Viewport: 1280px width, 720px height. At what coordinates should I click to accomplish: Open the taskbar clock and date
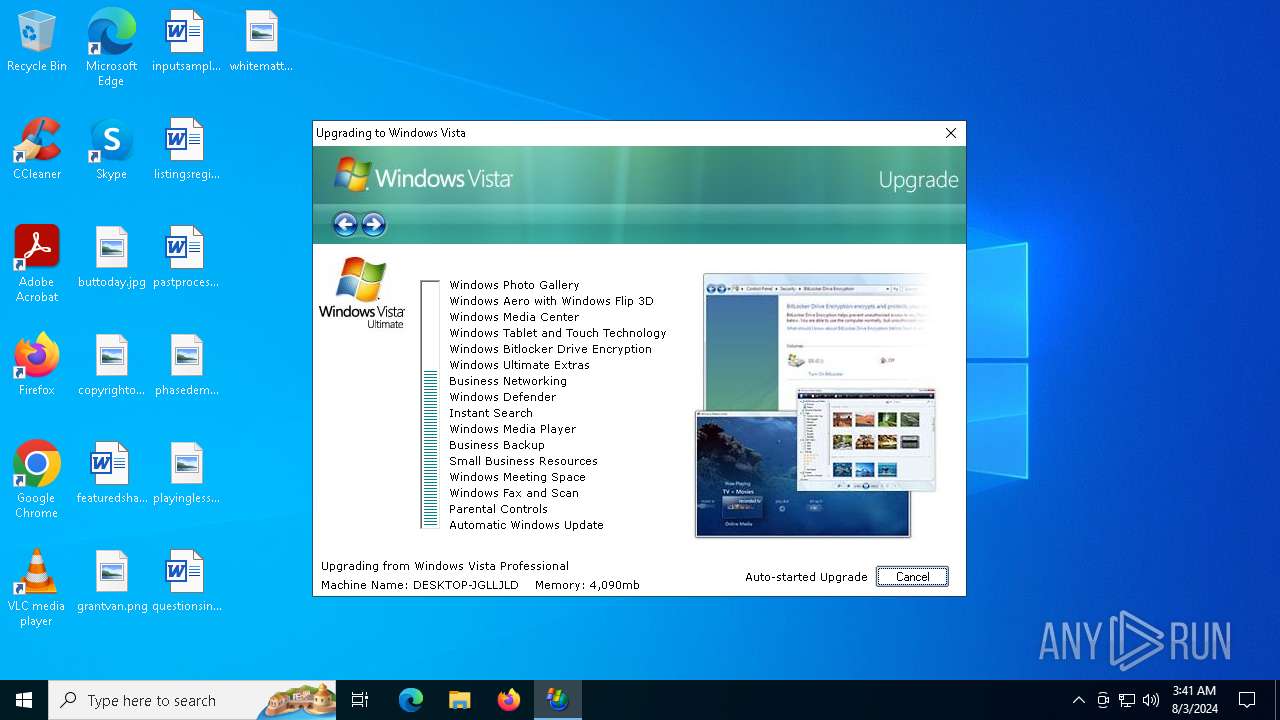pyautogui.click(x=1195, y=700)
